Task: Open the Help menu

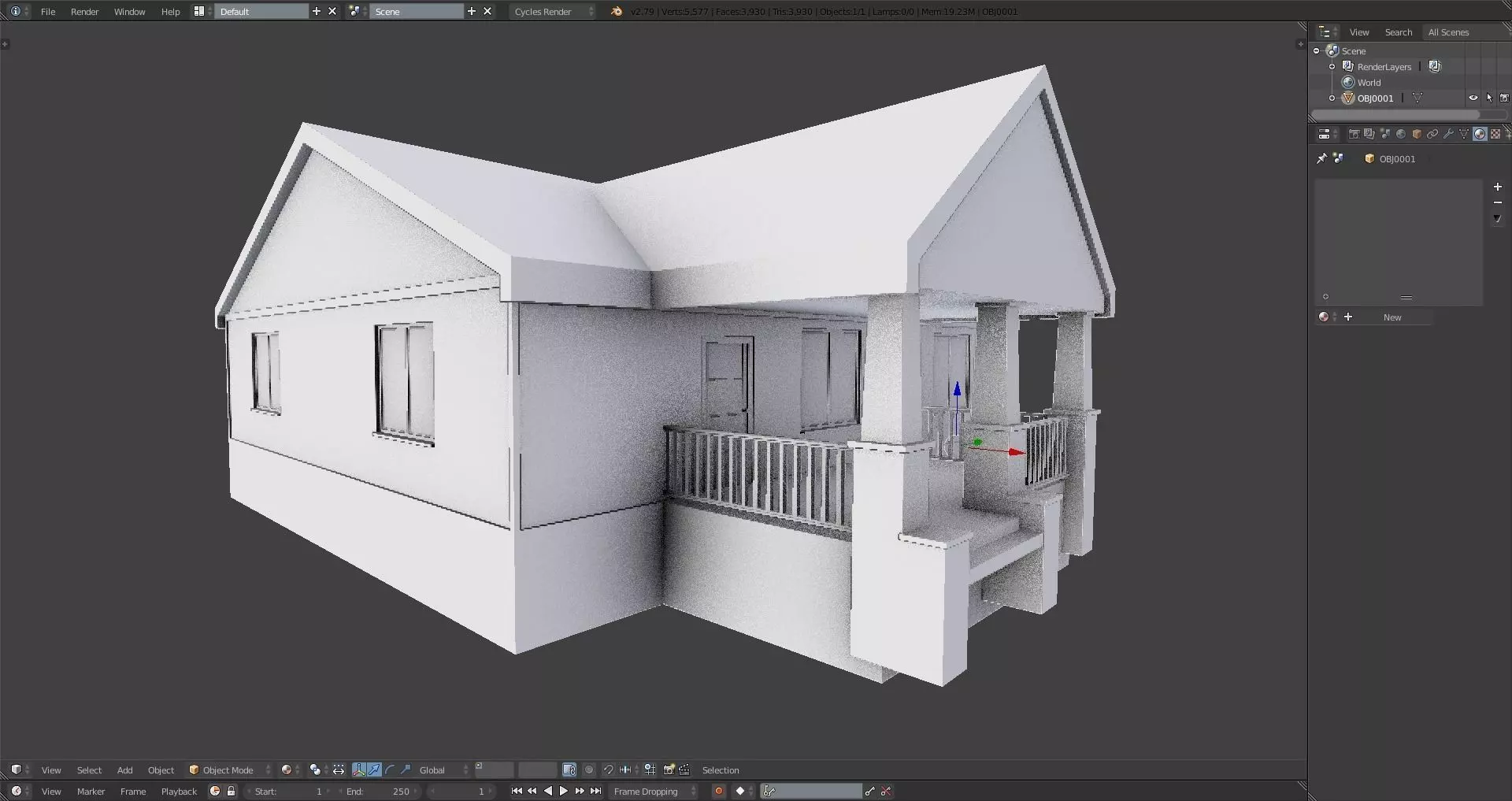Action: (171, 11)
